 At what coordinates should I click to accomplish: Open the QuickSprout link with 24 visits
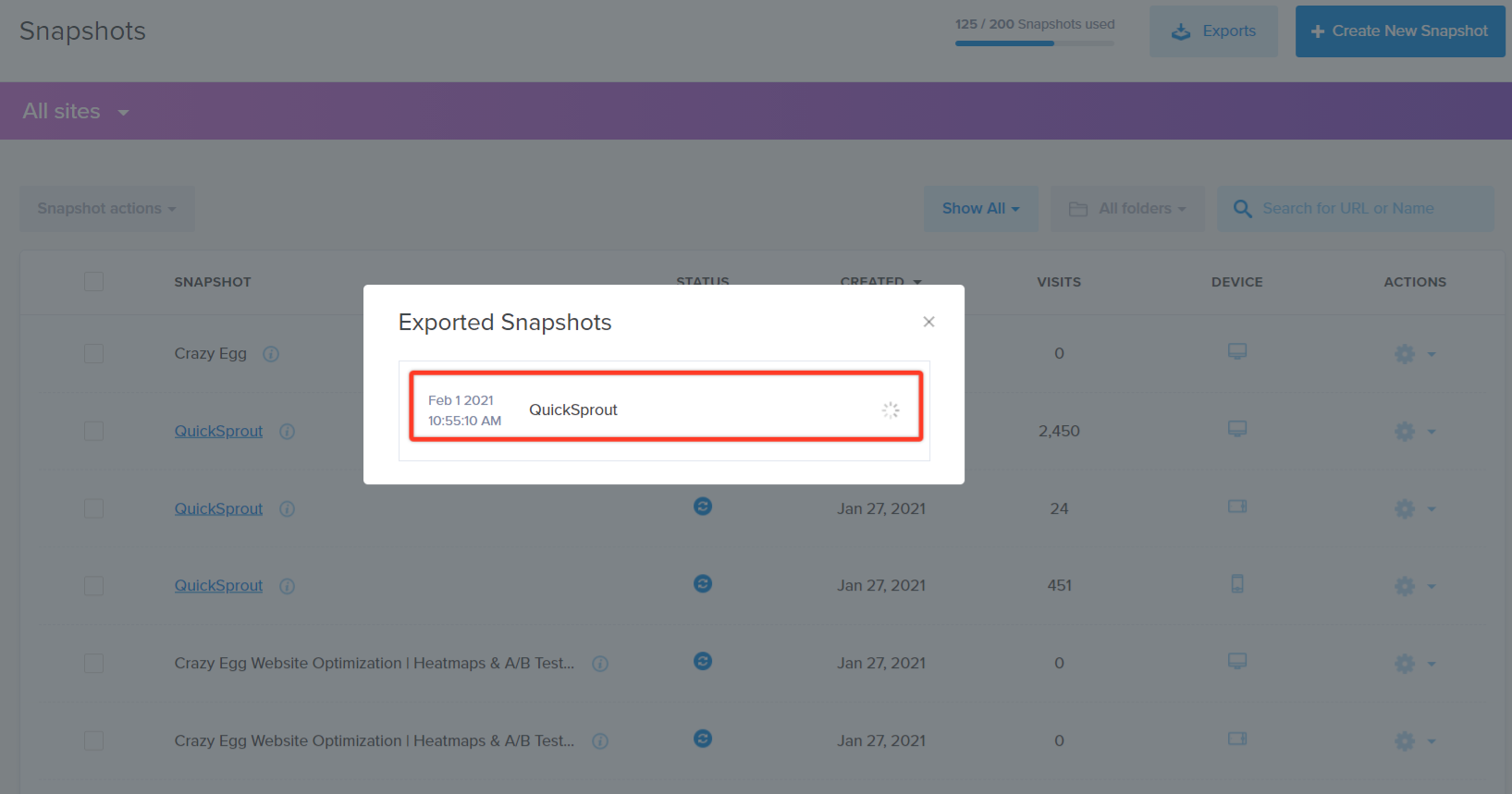click(x=218, y=509)
